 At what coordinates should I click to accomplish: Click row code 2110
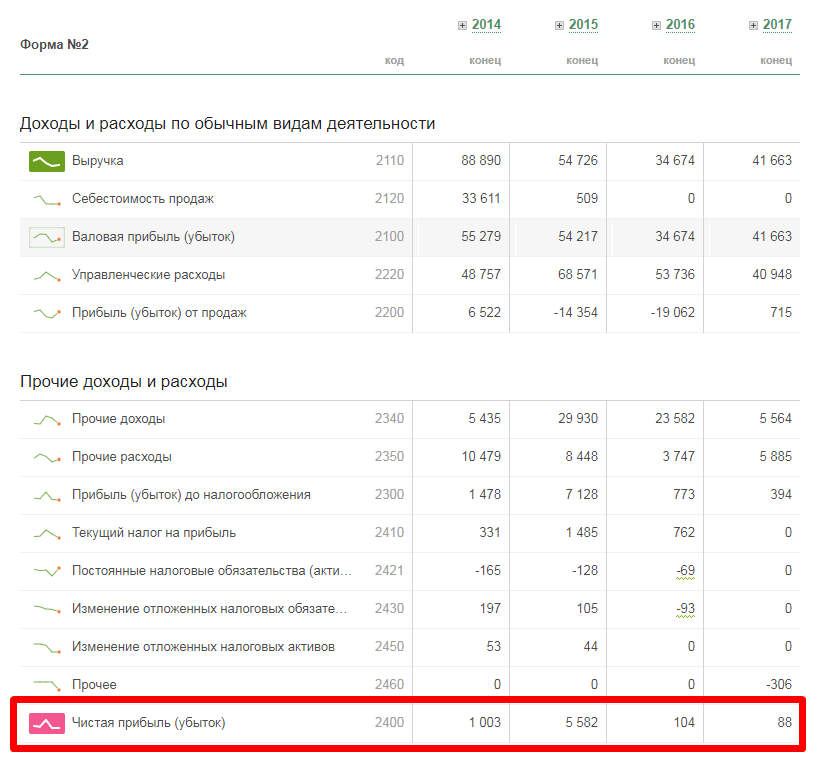coord(390,160)
